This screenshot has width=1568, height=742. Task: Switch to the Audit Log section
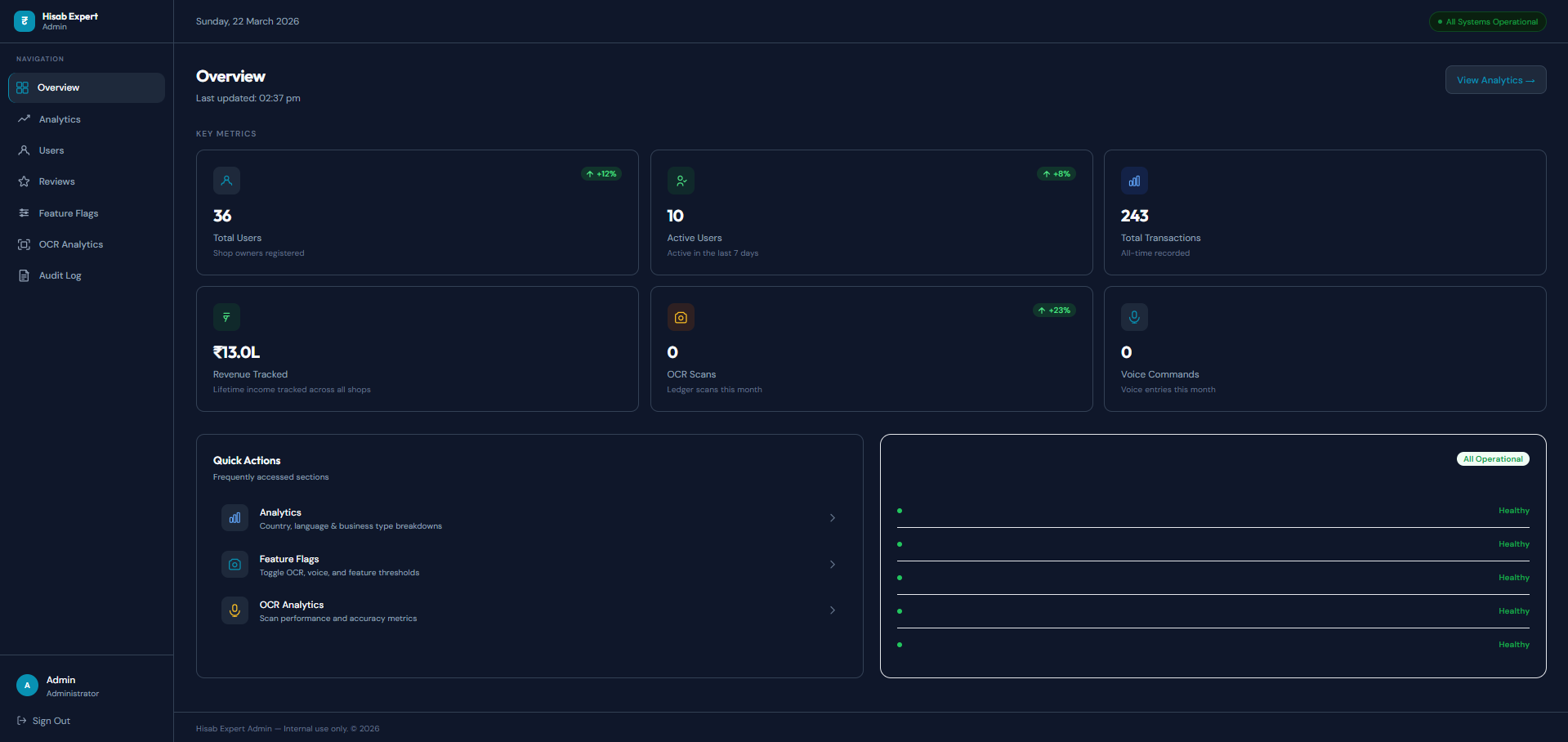click(x=60, y=275)
